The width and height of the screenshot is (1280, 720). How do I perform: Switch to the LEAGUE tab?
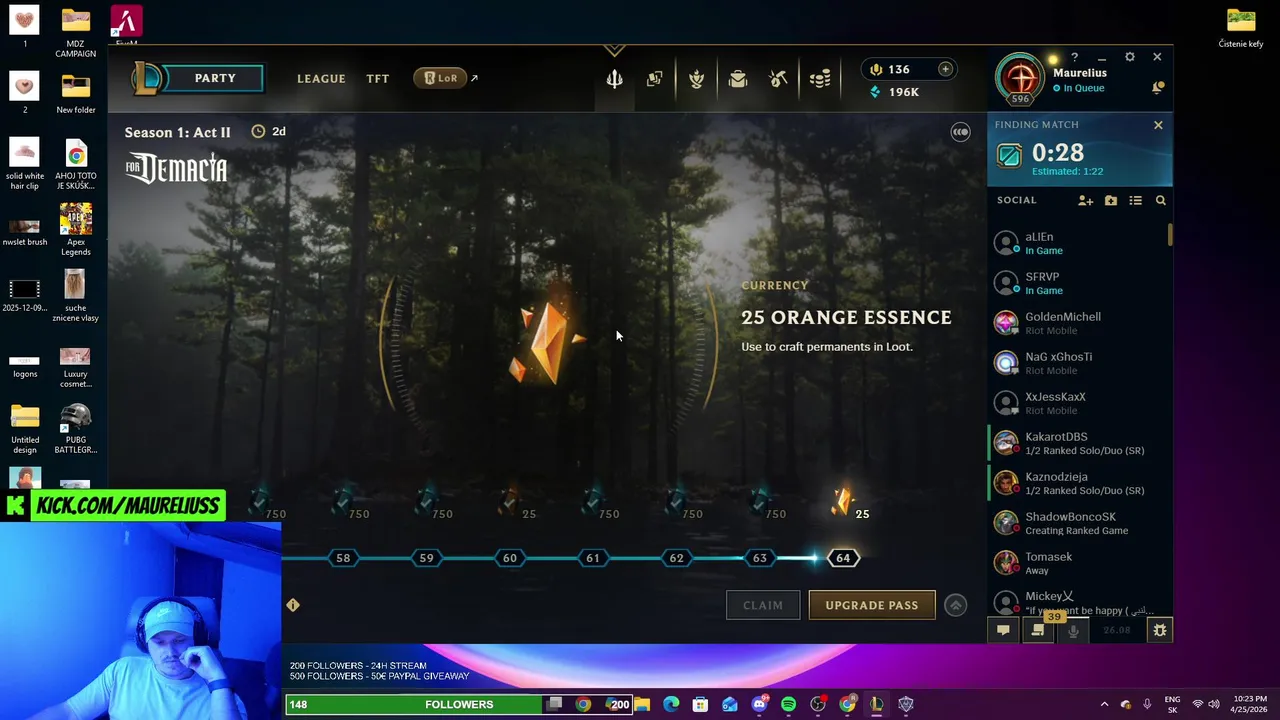pos(321,79)
